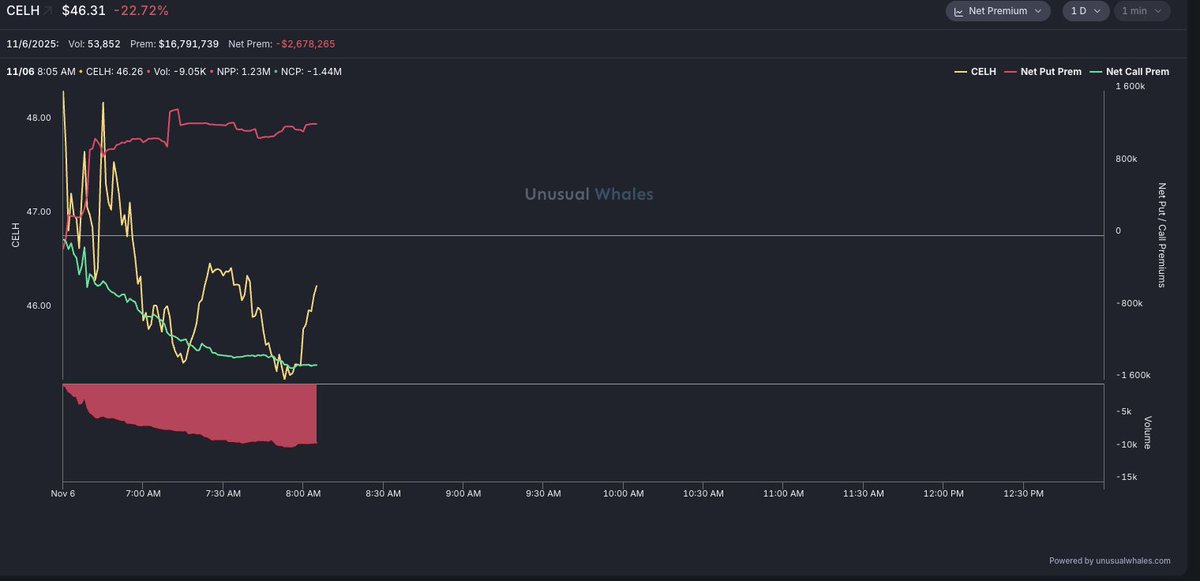
Task: Expand the 1 D time range dropdown
Action: [1085, 11]
